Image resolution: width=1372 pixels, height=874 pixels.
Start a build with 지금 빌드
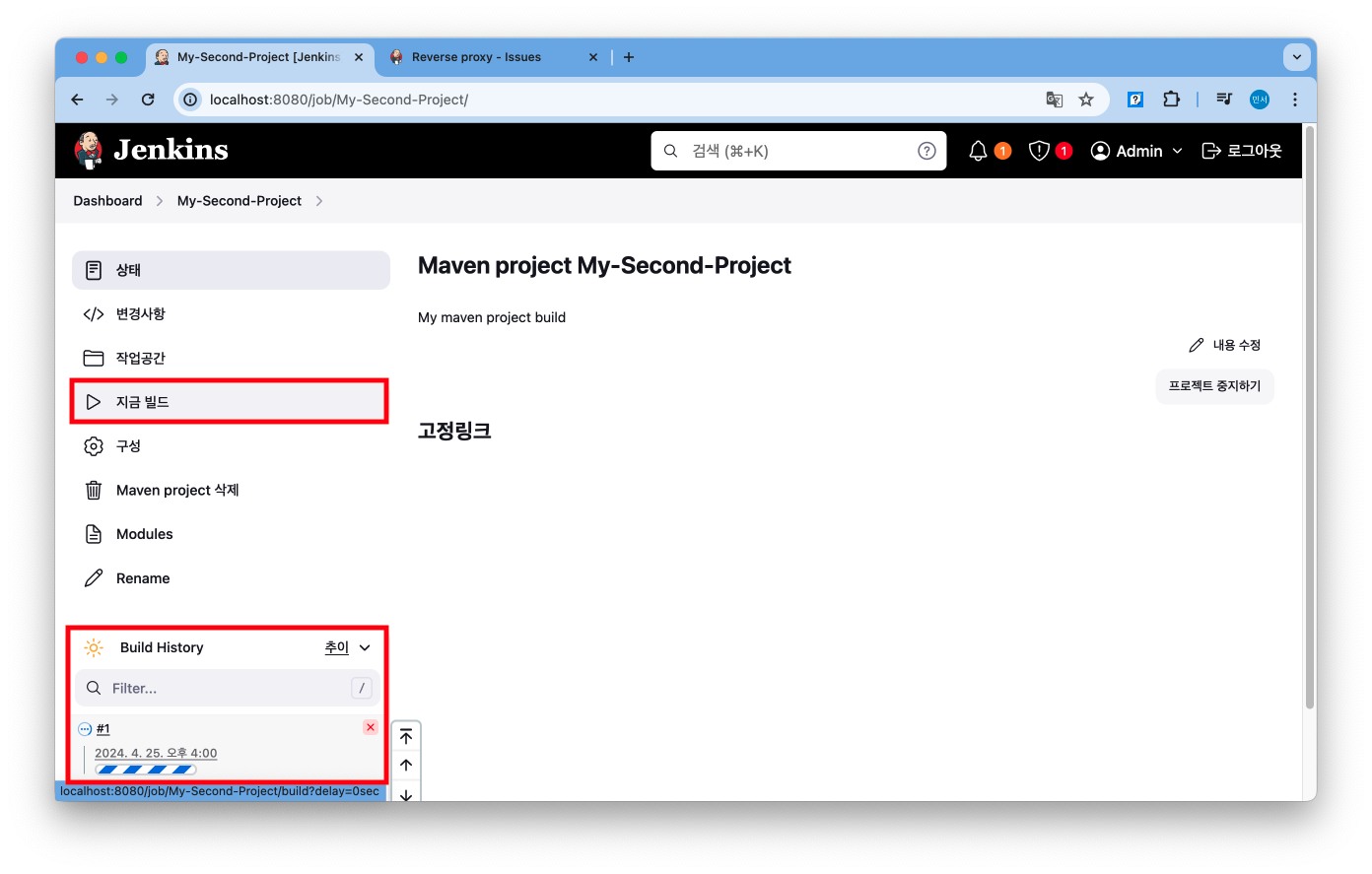click(231, 402)
